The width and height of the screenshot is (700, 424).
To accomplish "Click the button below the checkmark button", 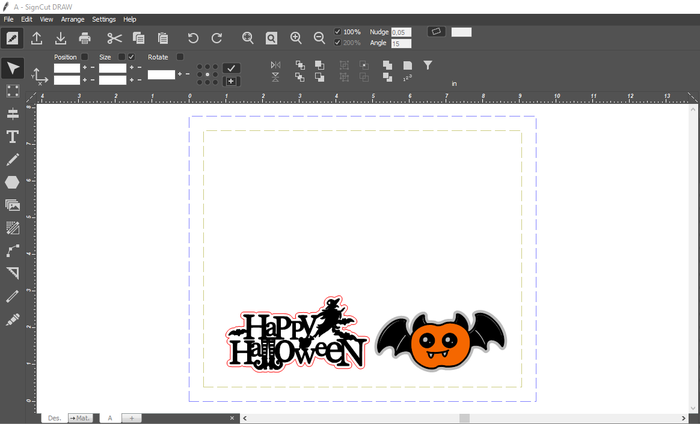I will pyautogui.click(x=231, y=81).
